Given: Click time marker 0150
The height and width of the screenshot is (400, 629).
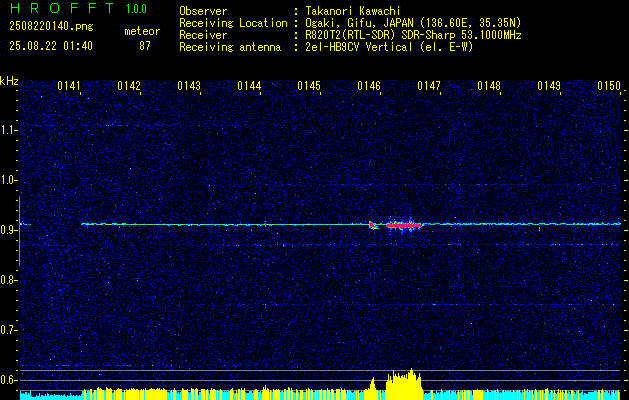Looking at the screenshot, I should (609, 86).
